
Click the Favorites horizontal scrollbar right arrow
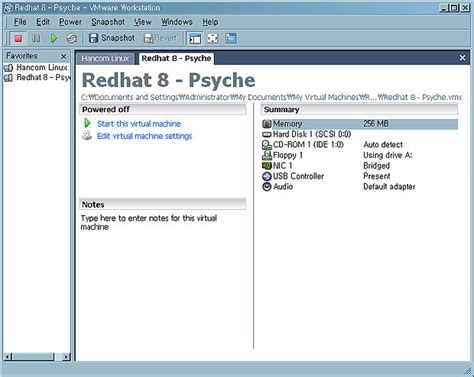[66, 357]
